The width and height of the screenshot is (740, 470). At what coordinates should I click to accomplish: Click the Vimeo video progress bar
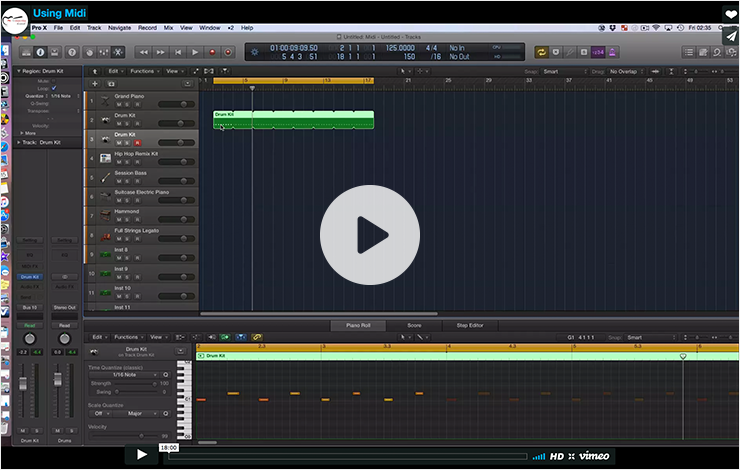pyautogui.click(x=347, y=456)
